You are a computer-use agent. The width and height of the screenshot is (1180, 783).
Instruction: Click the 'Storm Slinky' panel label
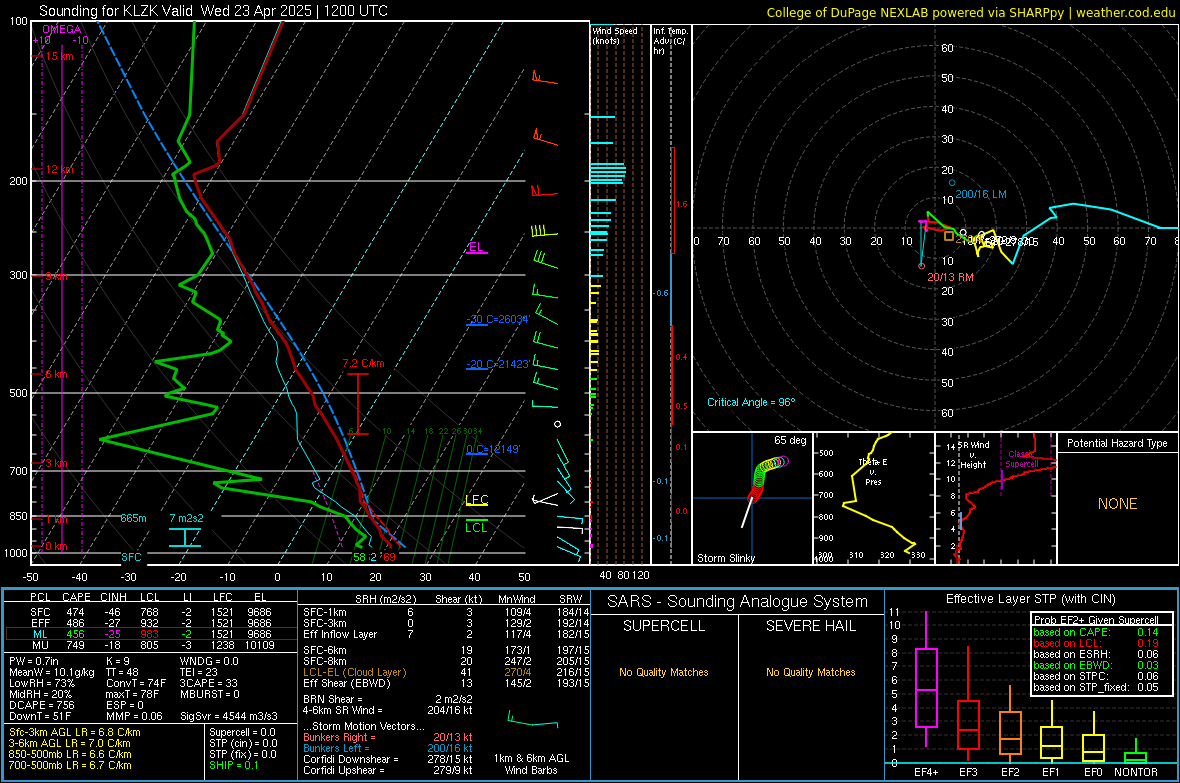pyautogui.click(x=725, y=558)
